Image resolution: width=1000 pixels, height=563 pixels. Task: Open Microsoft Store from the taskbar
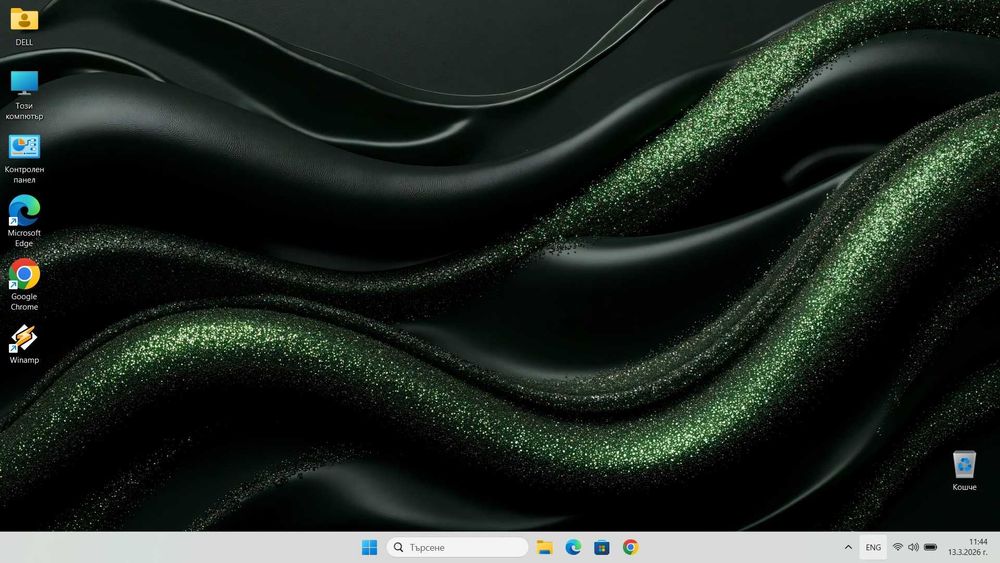(x=601, y=547)
